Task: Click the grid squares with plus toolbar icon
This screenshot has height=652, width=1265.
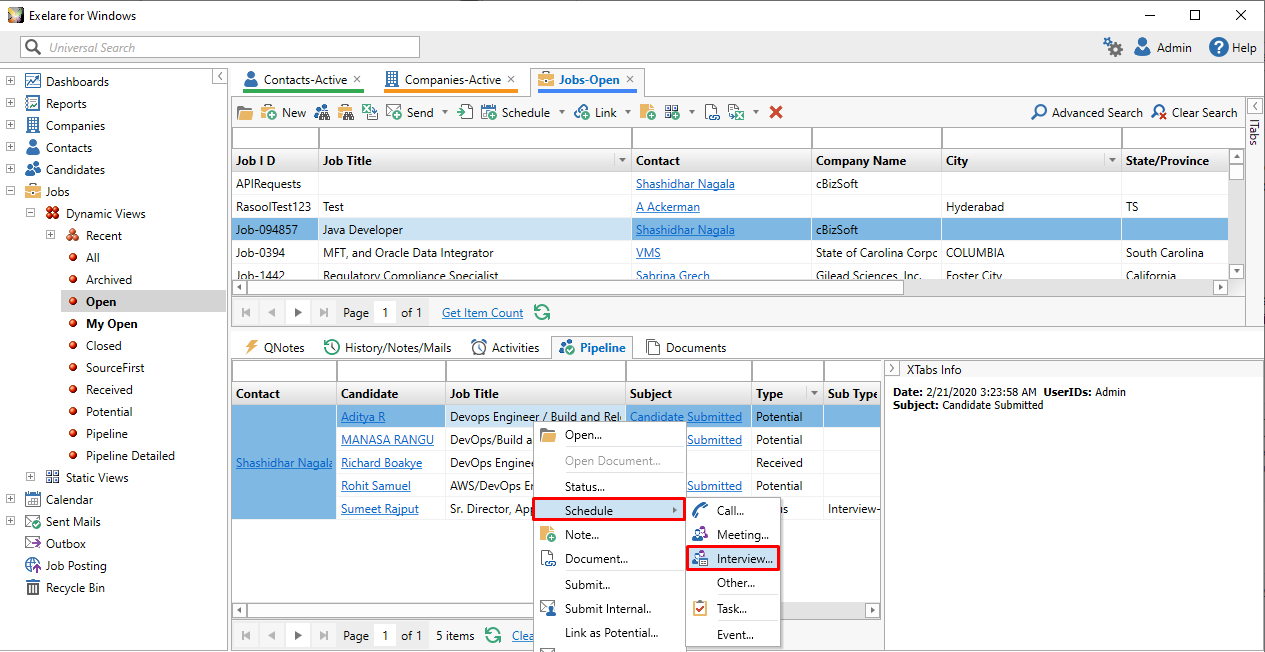Action: coord(672,113)
